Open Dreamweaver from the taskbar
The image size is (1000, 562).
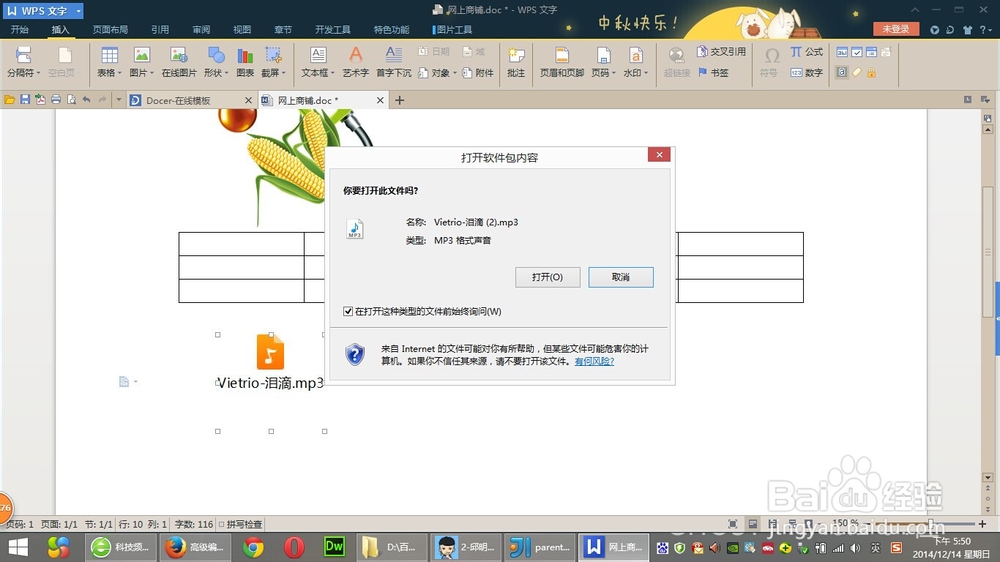pyautogui.click(x=334, y=547)
